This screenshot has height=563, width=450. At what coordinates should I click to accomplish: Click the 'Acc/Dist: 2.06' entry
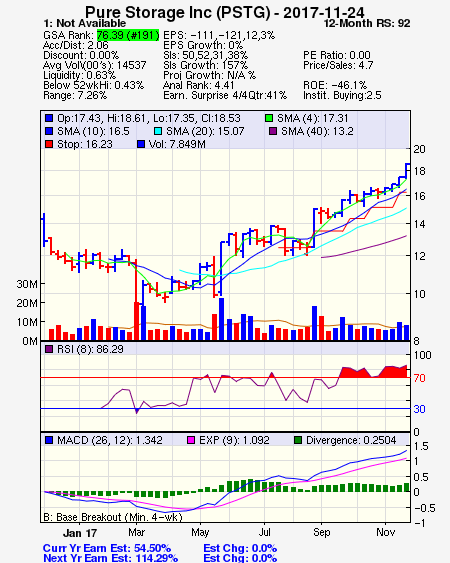coord(76,45)
